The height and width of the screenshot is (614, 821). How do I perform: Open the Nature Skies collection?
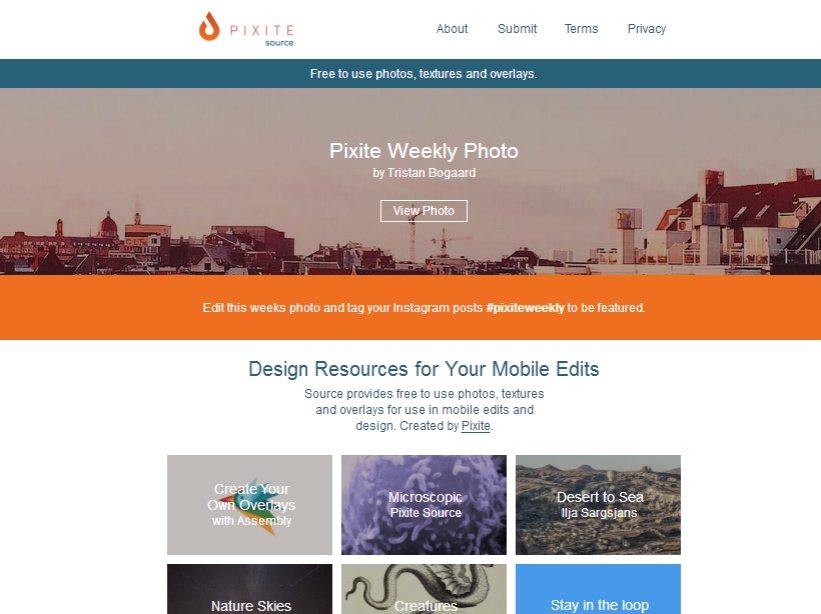[250, 589]
